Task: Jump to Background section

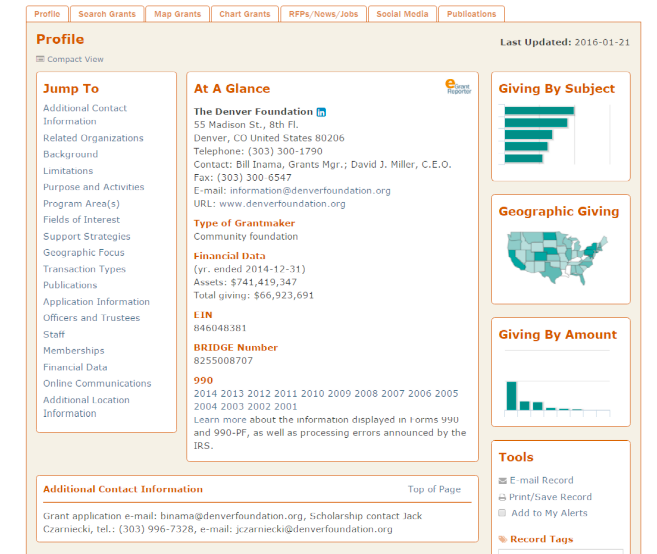Action: tap(70, 154)
